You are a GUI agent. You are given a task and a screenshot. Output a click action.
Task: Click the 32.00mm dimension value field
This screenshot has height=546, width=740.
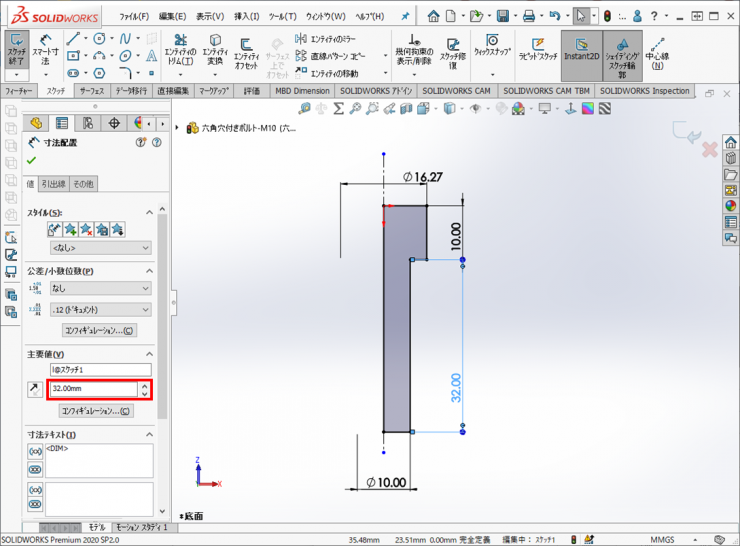click(92, 389)
